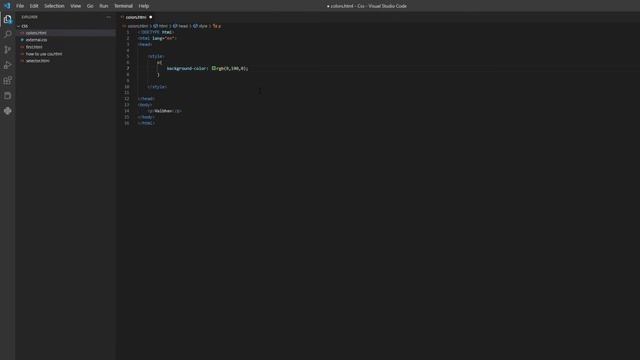Viewport: 640px width, 360px height.
Task: Click line number 7 in the gutter
Action: coord(128,69)
